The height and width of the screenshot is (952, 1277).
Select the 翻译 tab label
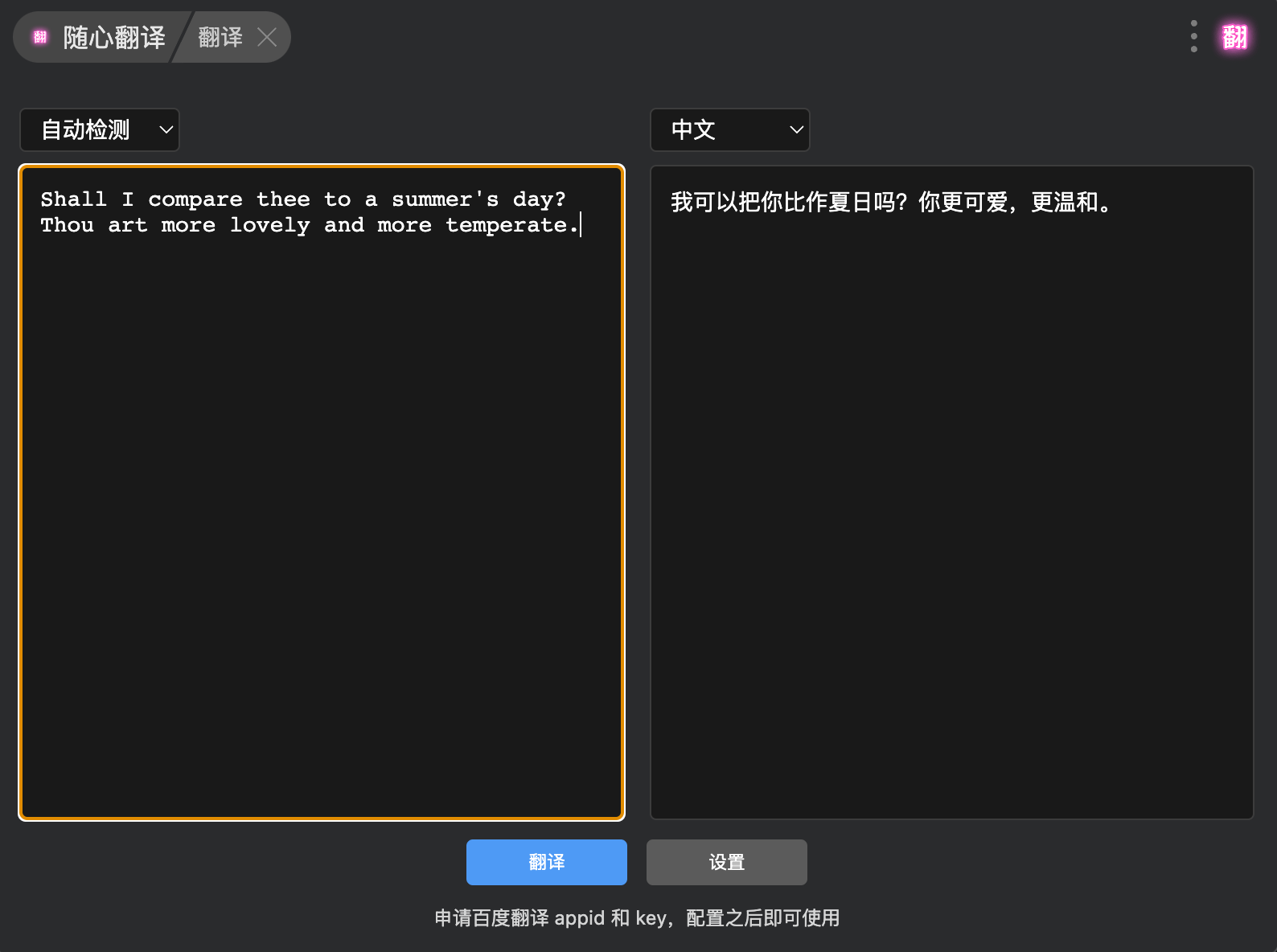coord(220,37)
